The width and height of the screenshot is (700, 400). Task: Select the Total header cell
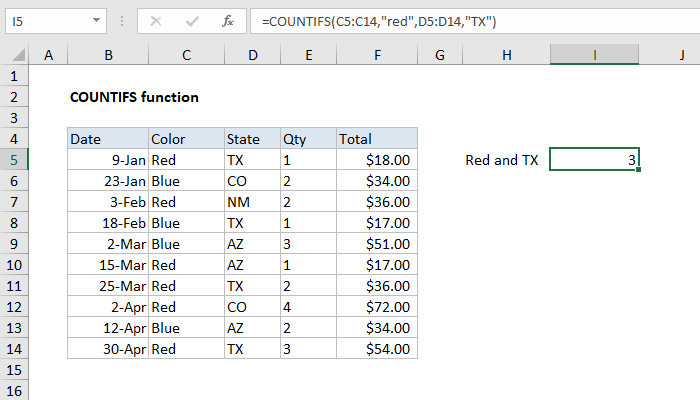click(x=377, y=138)
